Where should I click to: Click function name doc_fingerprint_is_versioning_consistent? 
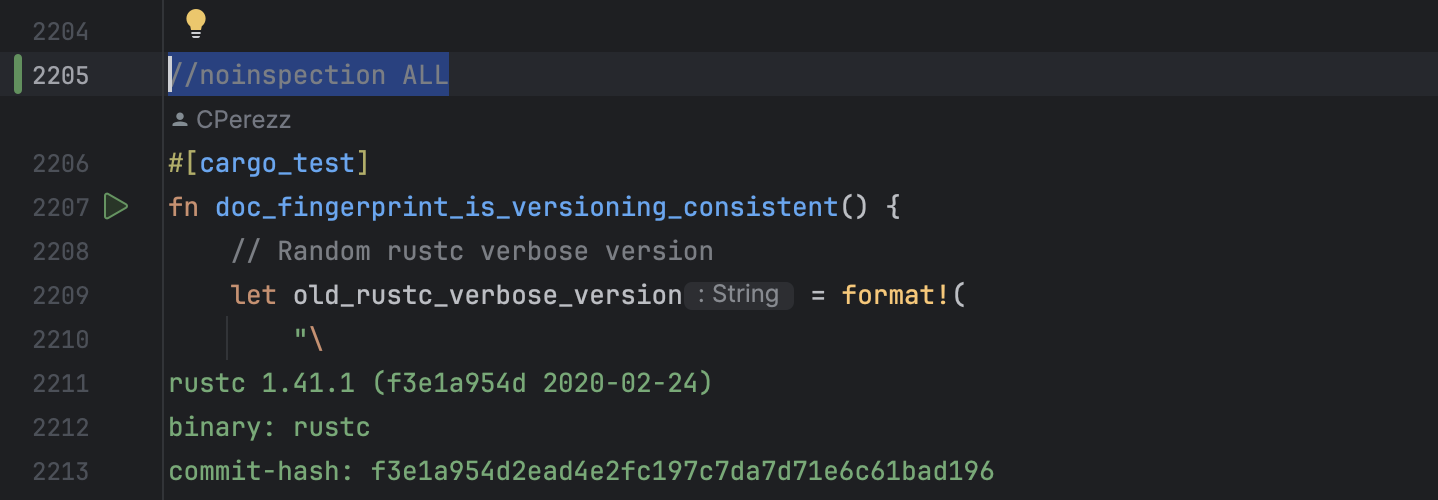tap(526, 207)
